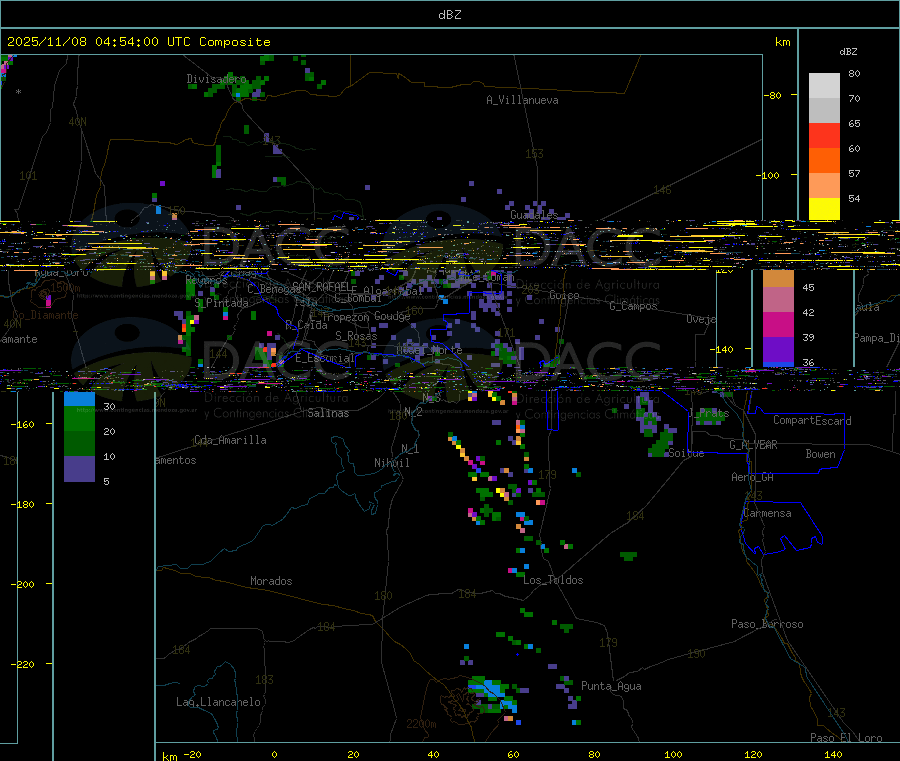
Task: Select the E_Escorial label
Action: [325, 358]
